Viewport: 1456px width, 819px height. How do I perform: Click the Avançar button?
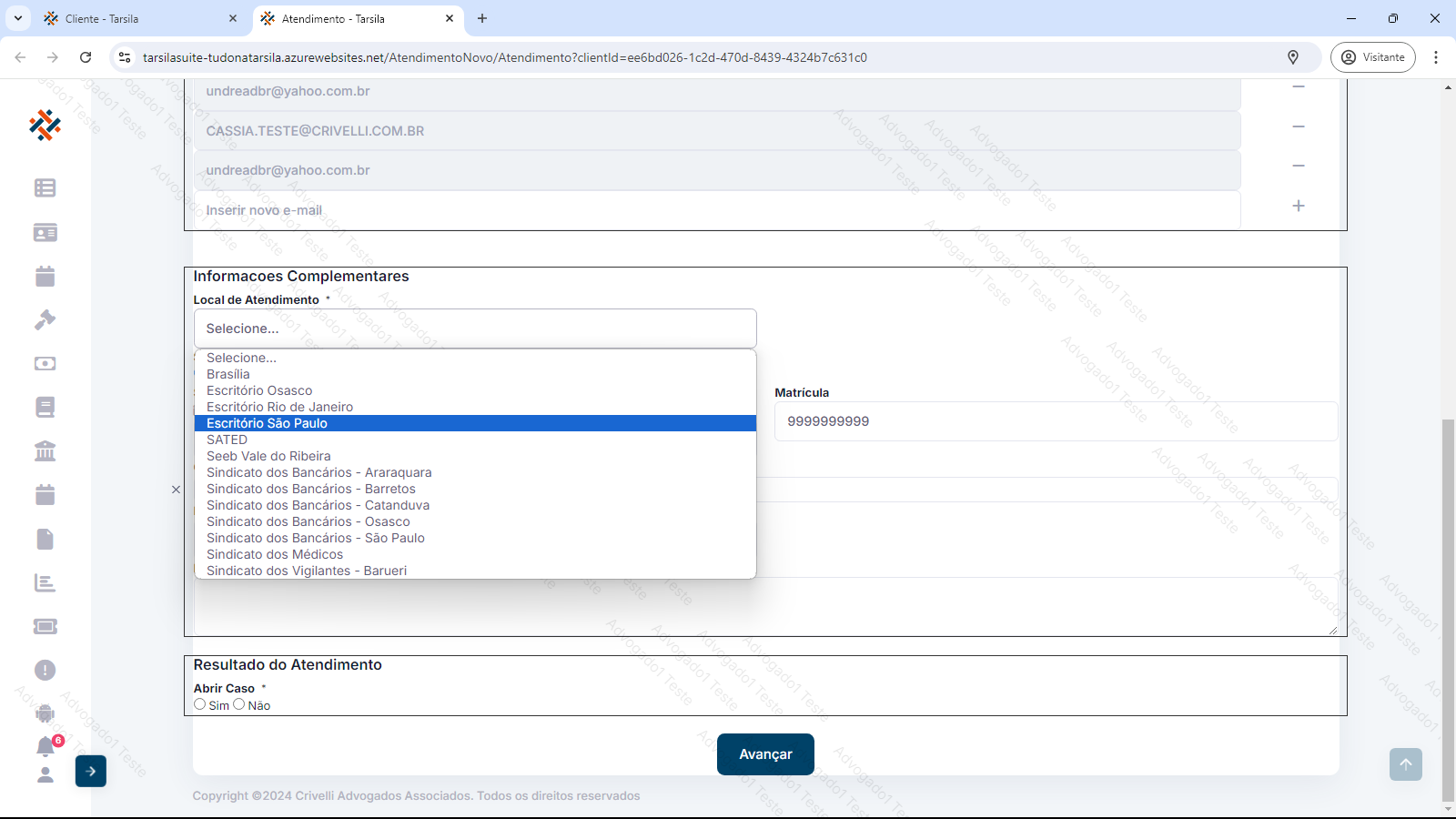tap(765, 754)
